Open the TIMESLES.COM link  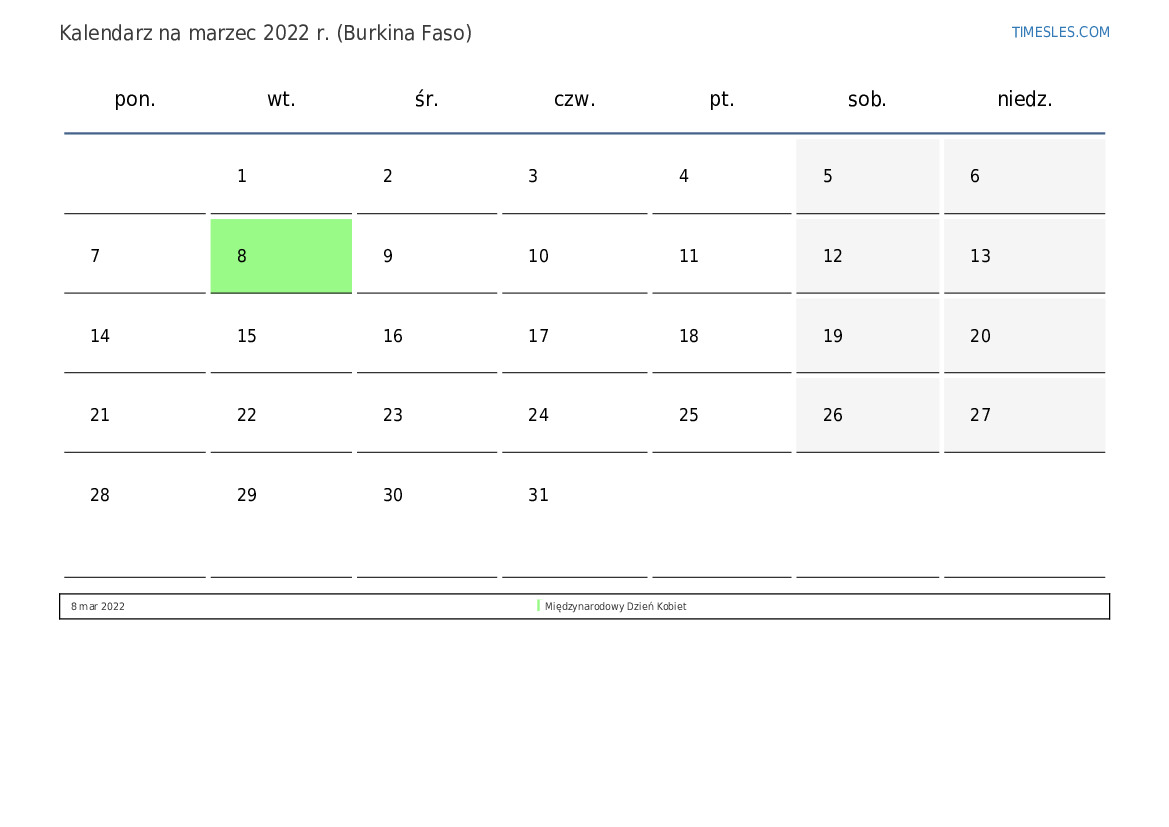point(1060,32)
